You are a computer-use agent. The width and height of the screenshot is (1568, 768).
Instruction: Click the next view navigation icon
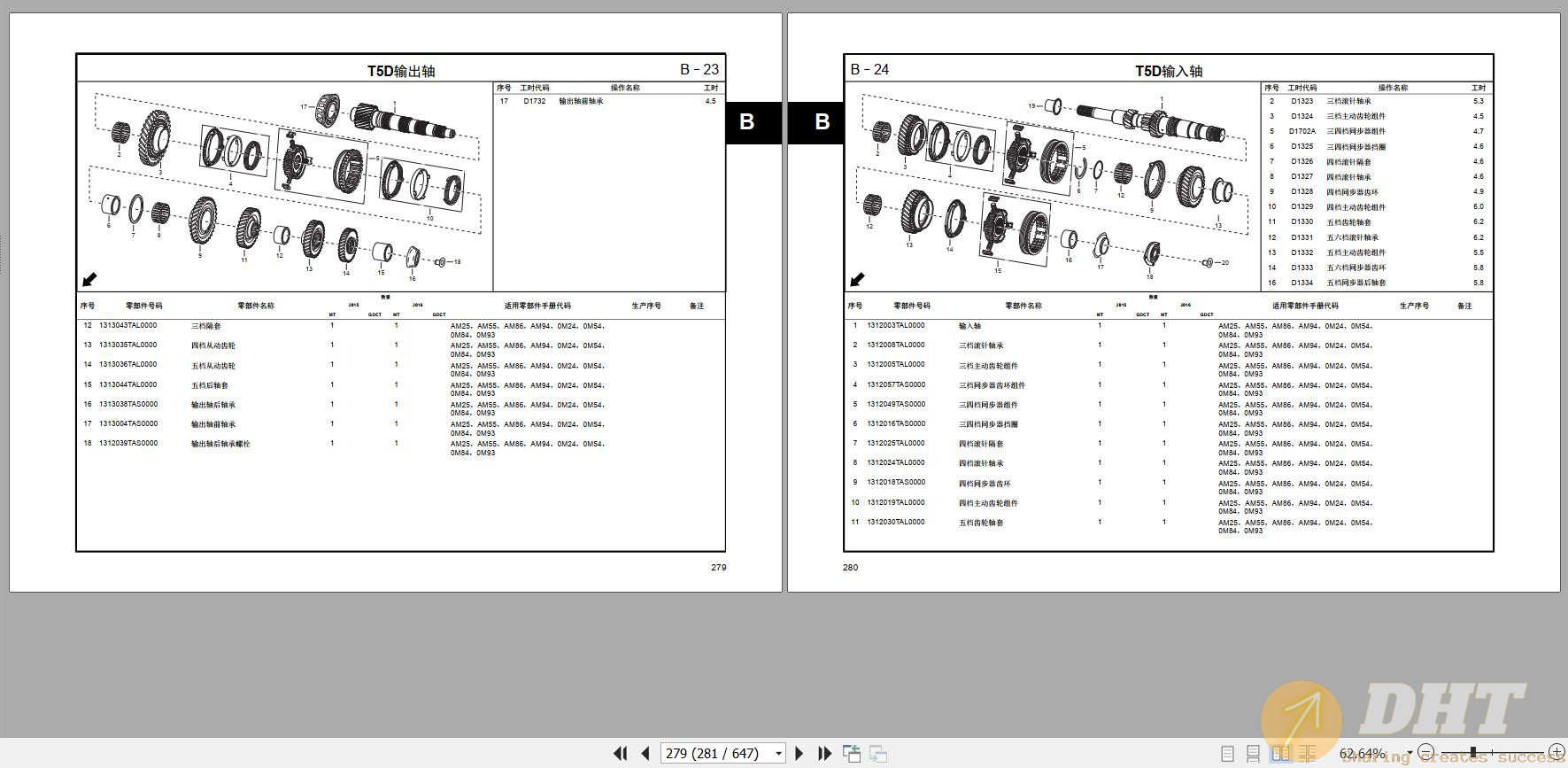(x=878, y=754)
